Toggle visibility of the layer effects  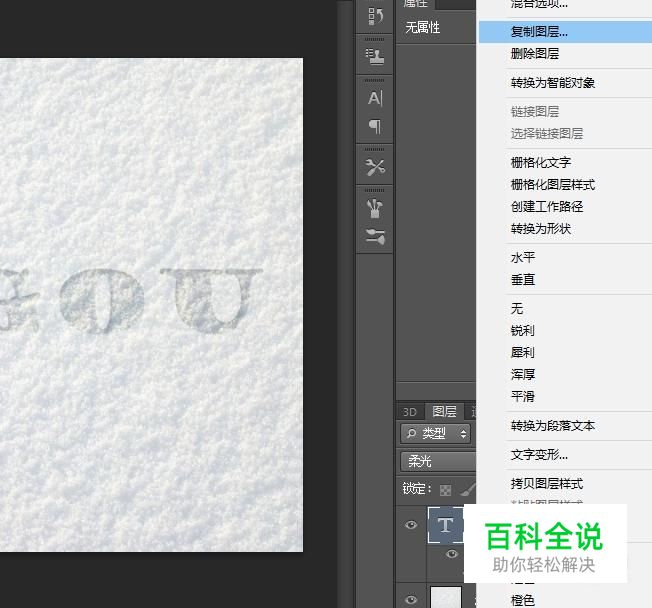point(452,554)
